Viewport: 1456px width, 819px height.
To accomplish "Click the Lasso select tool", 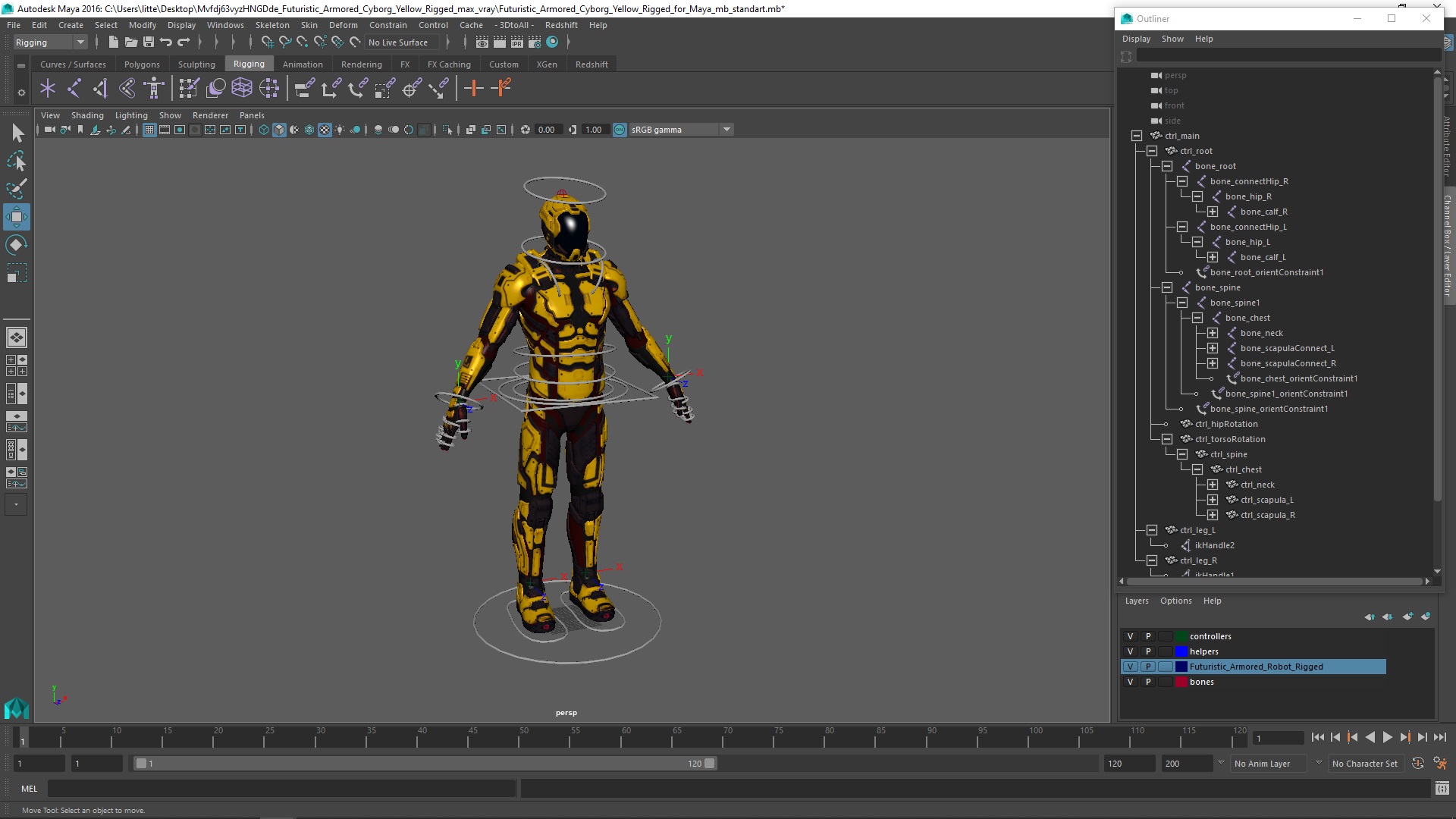I will (17, 162).
